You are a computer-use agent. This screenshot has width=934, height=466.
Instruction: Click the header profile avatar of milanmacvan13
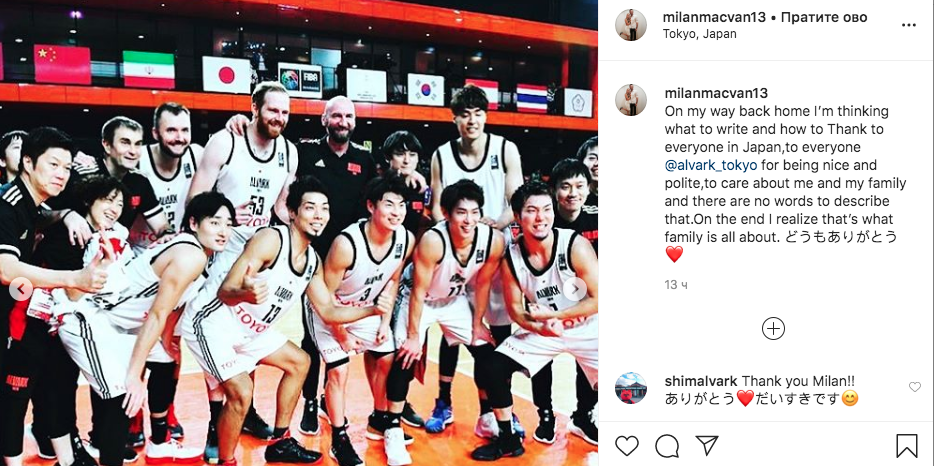pos(631,25)
